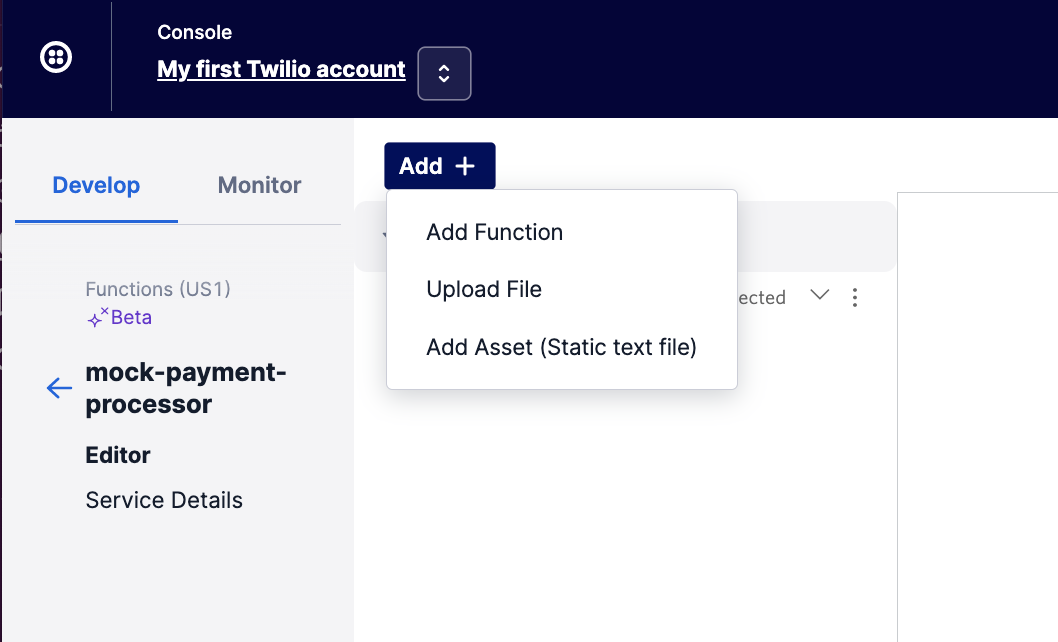The width and height of the screenshot is (1058, 642).
Task: Switch to the Monitor tab
Action: click(x=259, y=185)
